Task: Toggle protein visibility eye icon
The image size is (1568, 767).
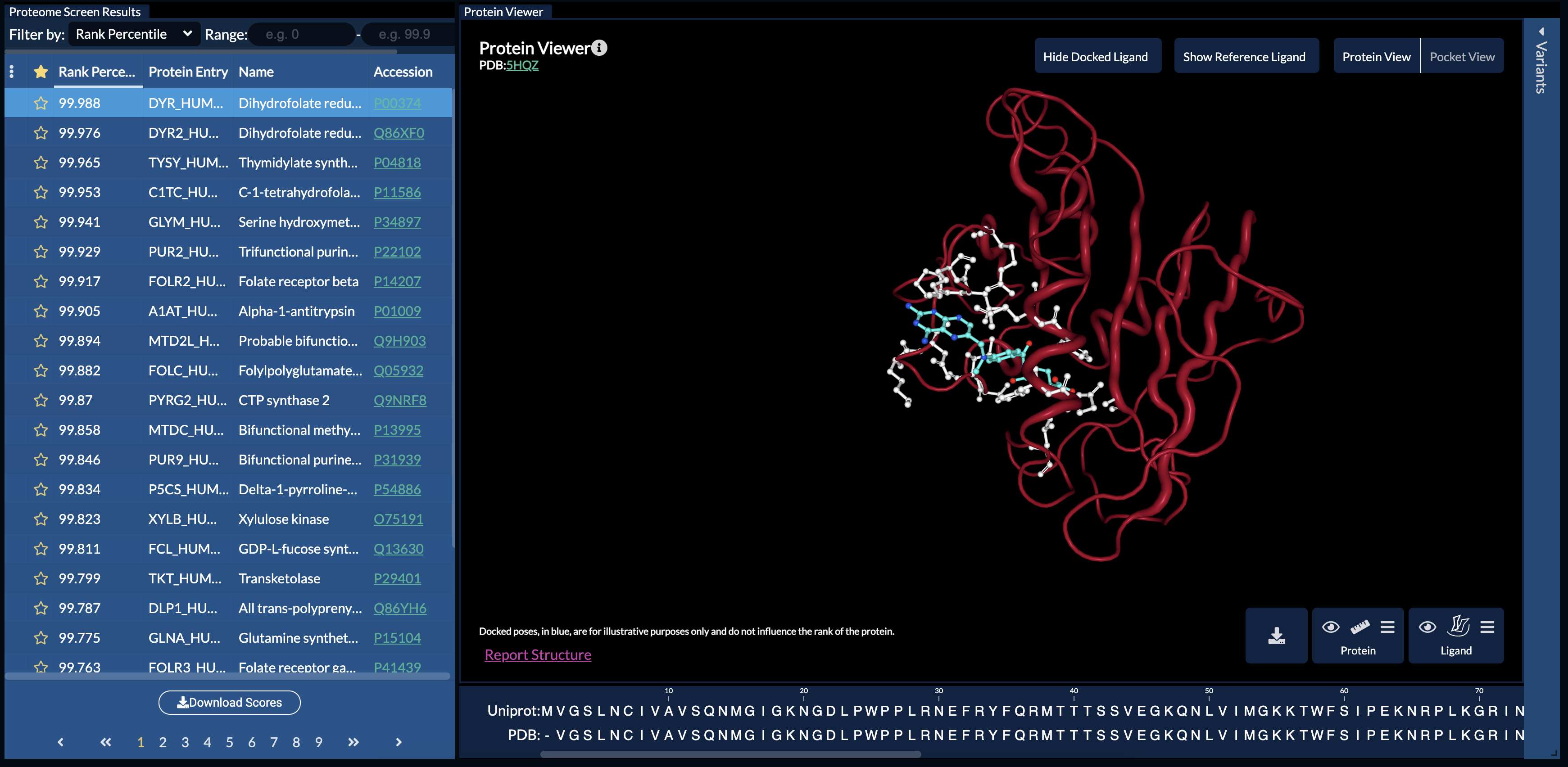Action: [x=1331, y=627]
